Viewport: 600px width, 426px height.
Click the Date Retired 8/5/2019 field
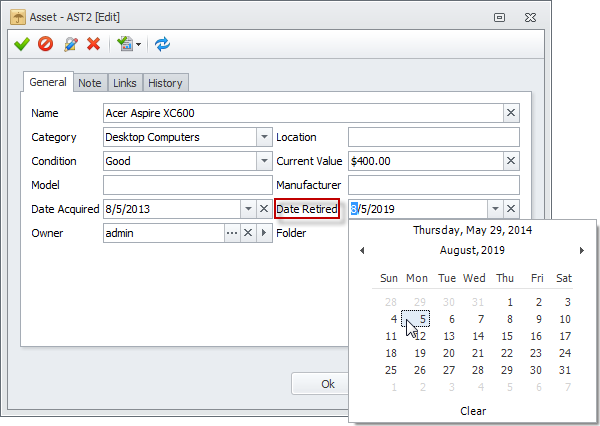418,209
